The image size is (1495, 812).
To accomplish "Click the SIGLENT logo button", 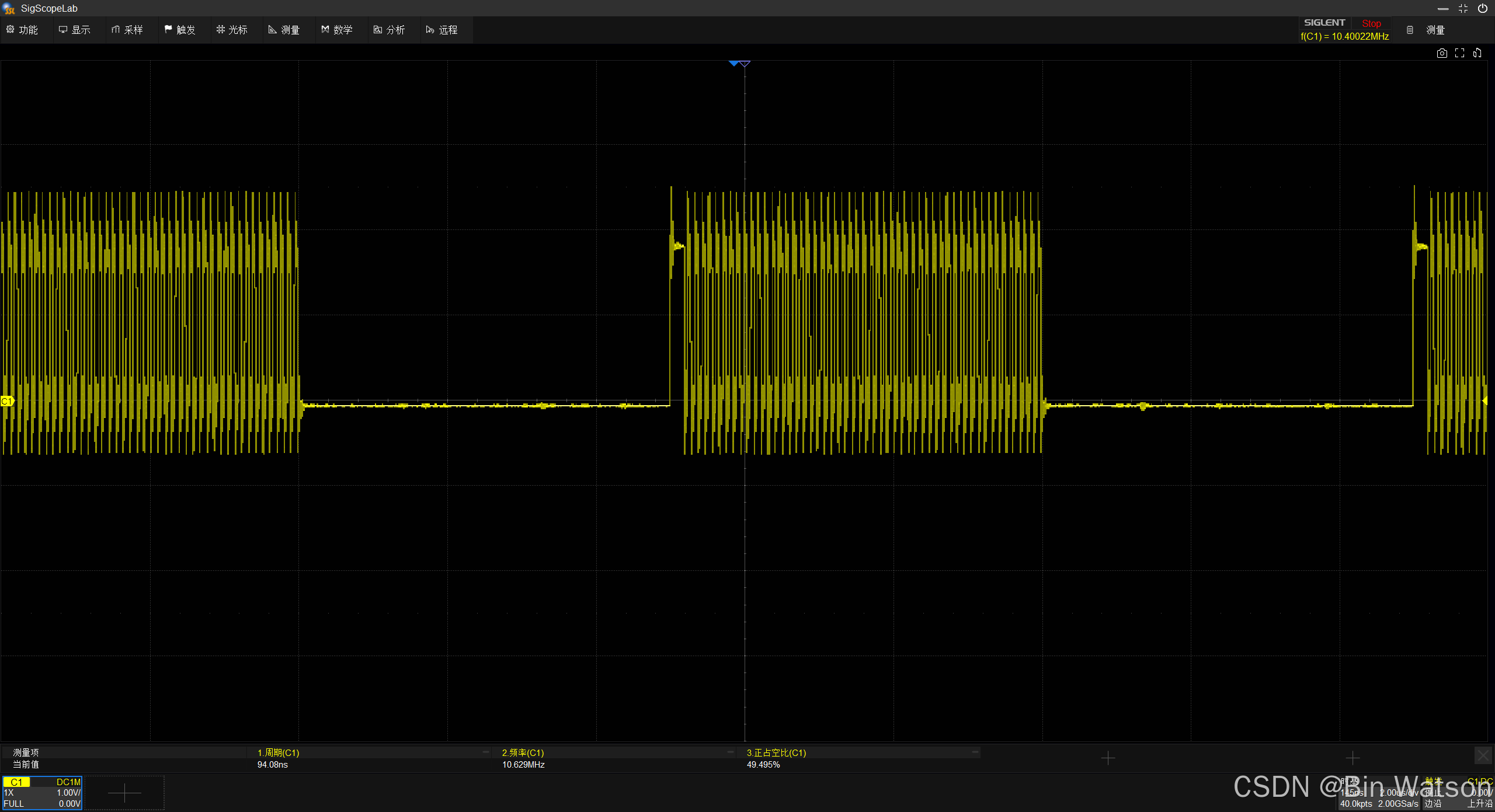I will click(x=1324, y=23).
